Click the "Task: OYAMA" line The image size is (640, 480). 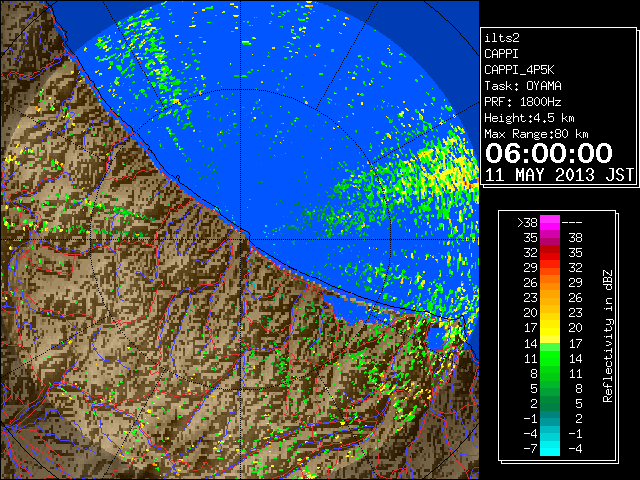(523, 86)
